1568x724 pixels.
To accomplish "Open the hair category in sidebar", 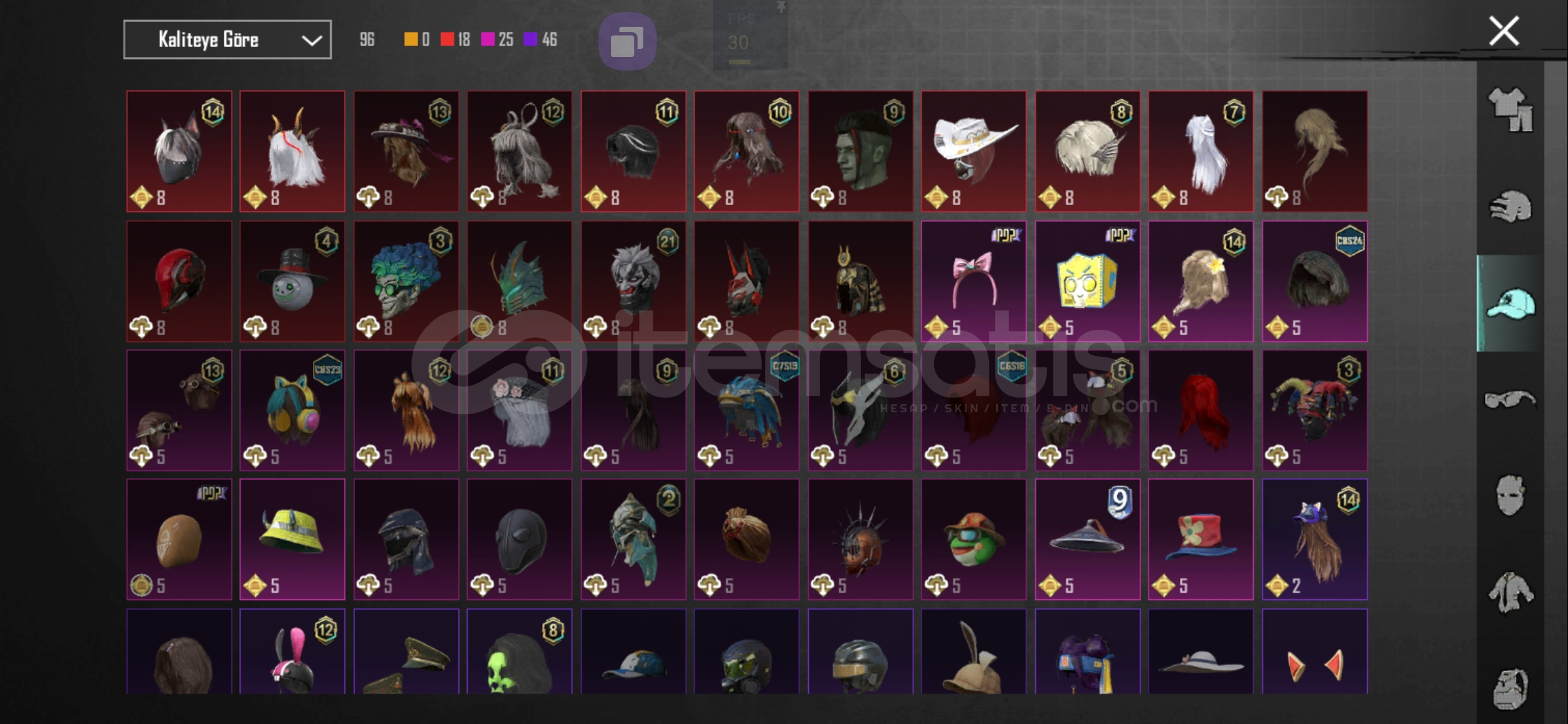I will 1511,206.
